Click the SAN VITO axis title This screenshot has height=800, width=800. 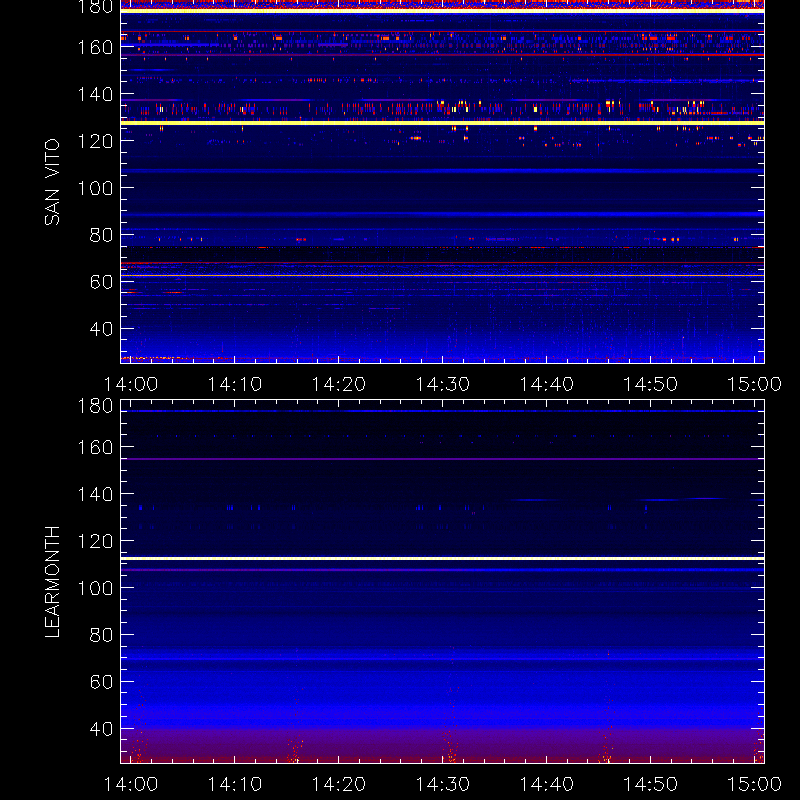(x=52, y=182)
